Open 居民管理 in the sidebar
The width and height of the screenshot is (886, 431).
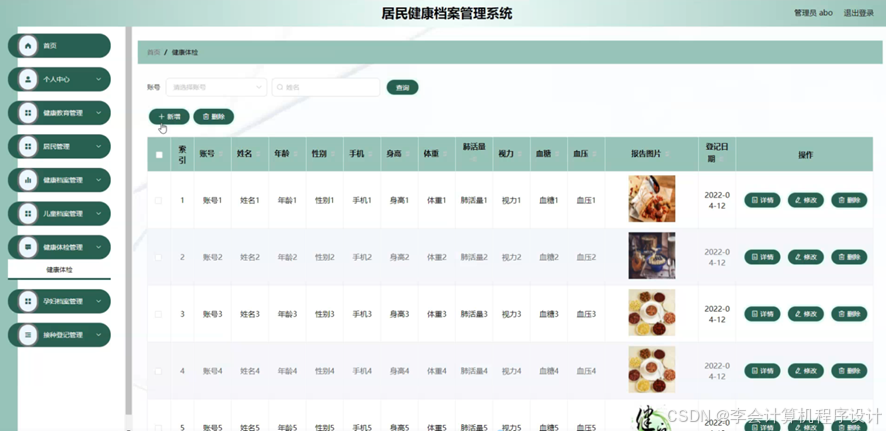(59, 146)
